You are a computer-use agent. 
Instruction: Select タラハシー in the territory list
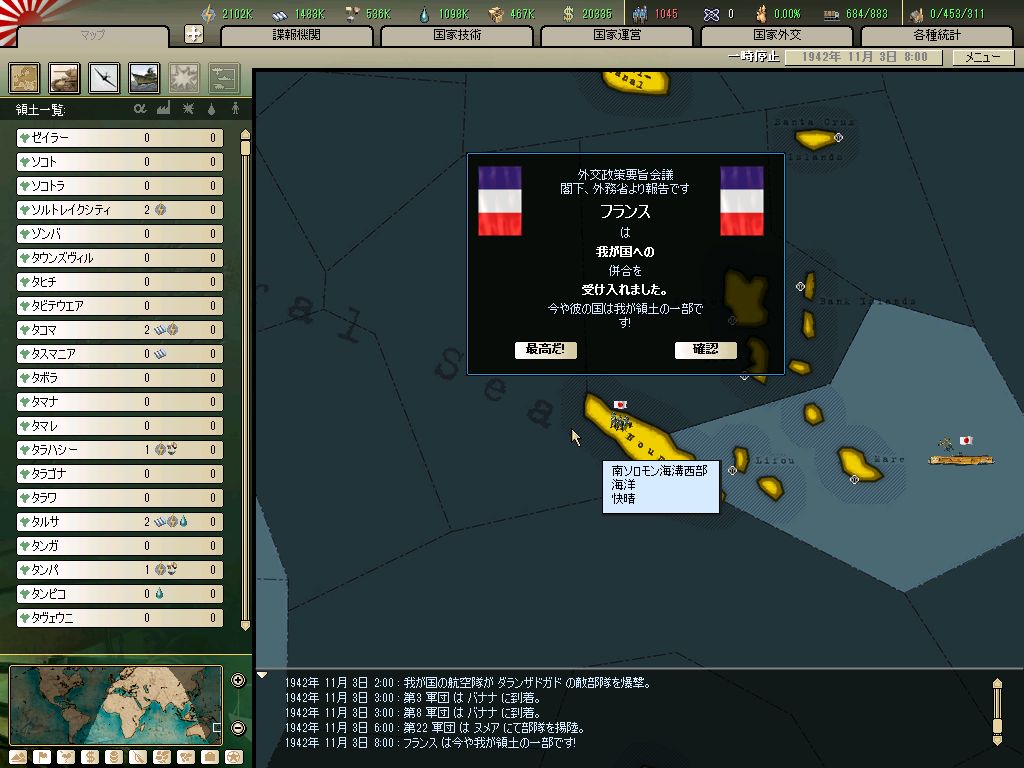point(120,450)
